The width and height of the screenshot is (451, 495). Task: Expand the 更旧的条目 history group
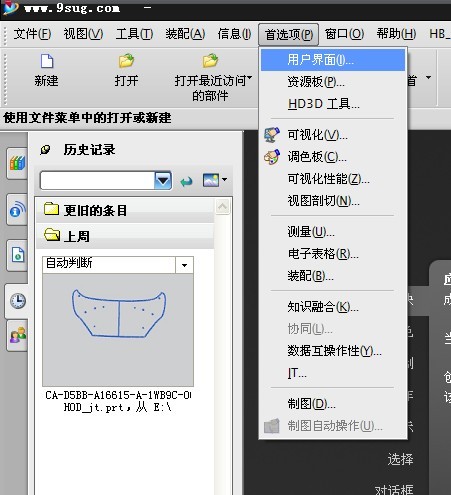coord(125,210)
